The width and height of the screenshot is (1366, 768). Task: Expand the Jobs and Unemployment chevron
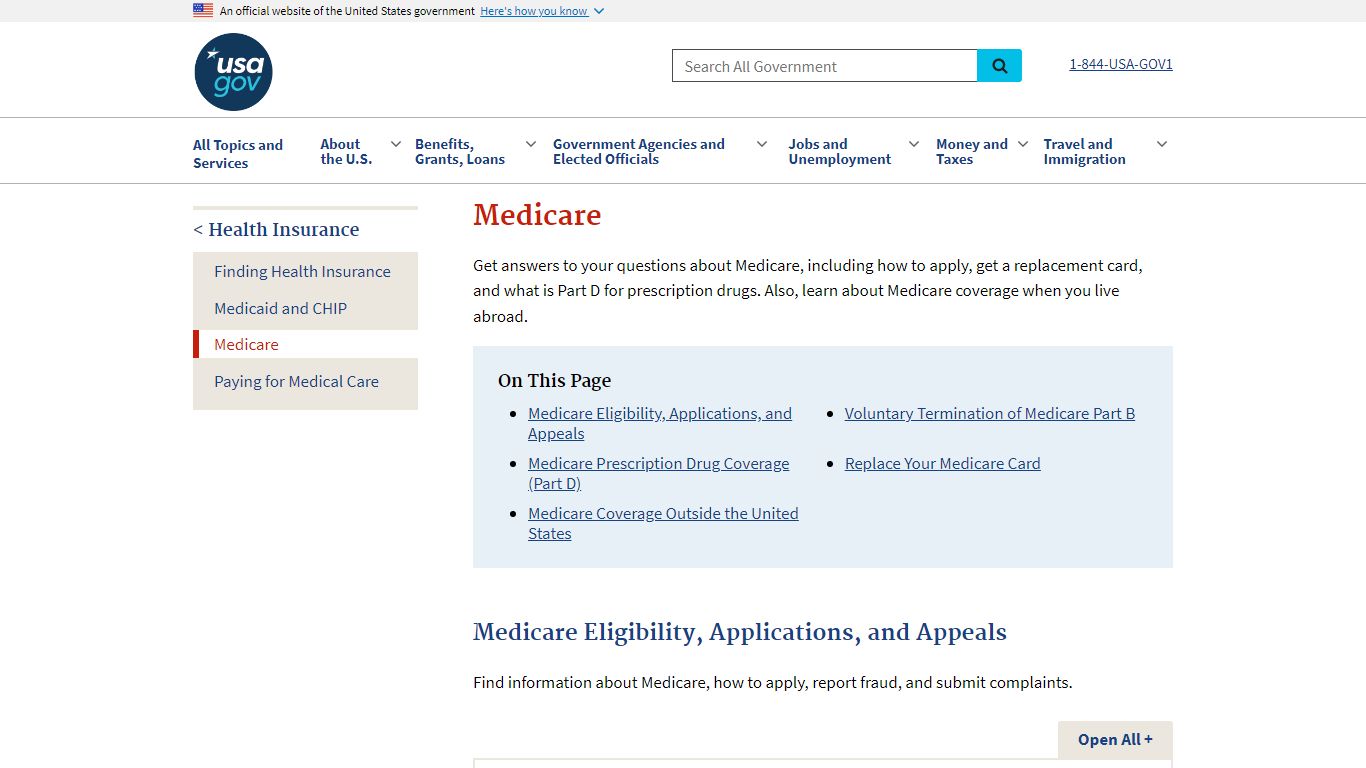(914, 144)
